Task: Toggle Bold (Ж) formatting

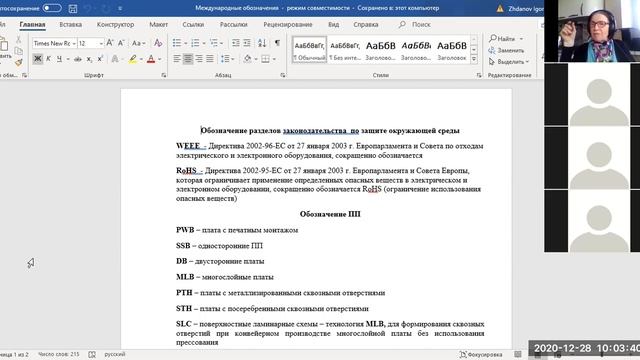Action: (38, 59)
